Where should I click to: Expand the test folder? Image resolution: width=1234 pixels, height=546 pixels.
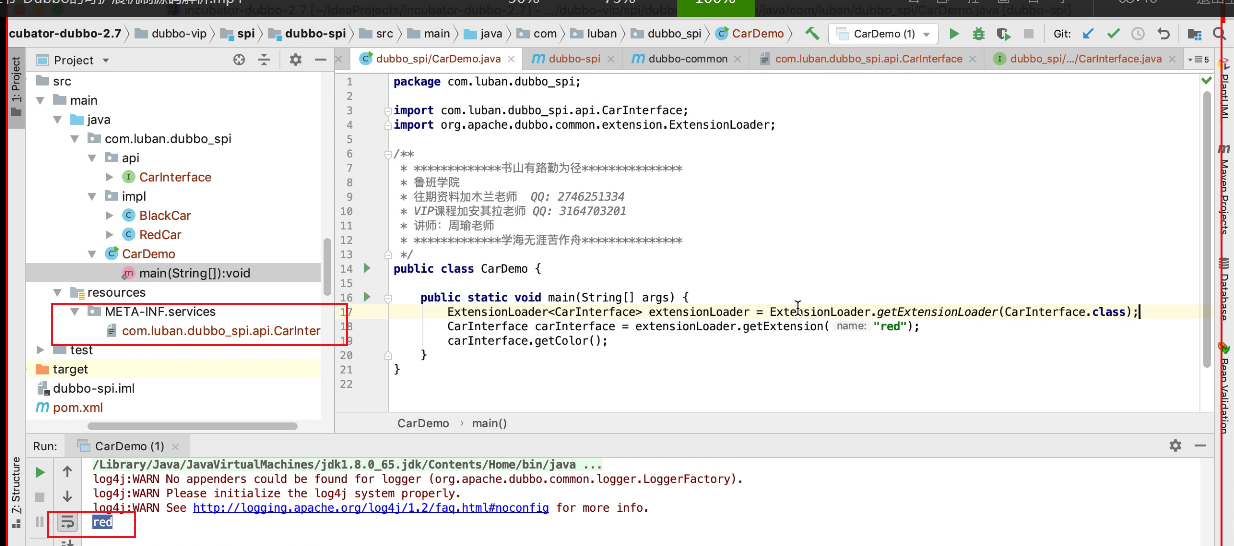(x=41, y=350)
